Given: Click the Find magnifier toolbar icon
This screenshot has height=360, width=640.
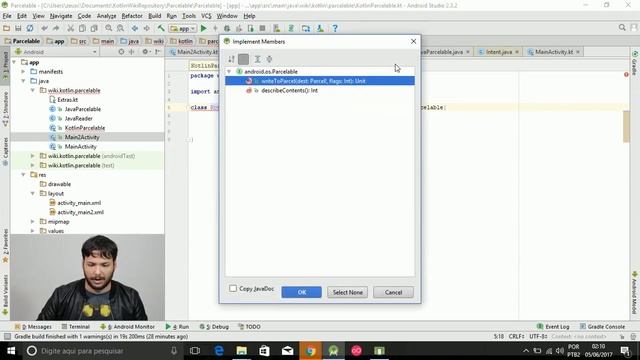Looking at the screenshot, I should click(109, 28).
